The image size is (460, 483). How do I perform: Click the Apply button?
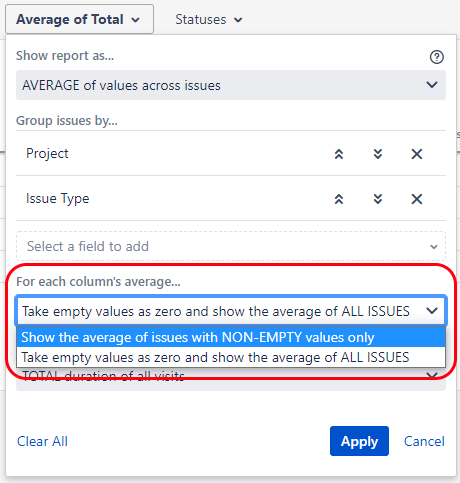pyautogui.click(x=359, y=441)
